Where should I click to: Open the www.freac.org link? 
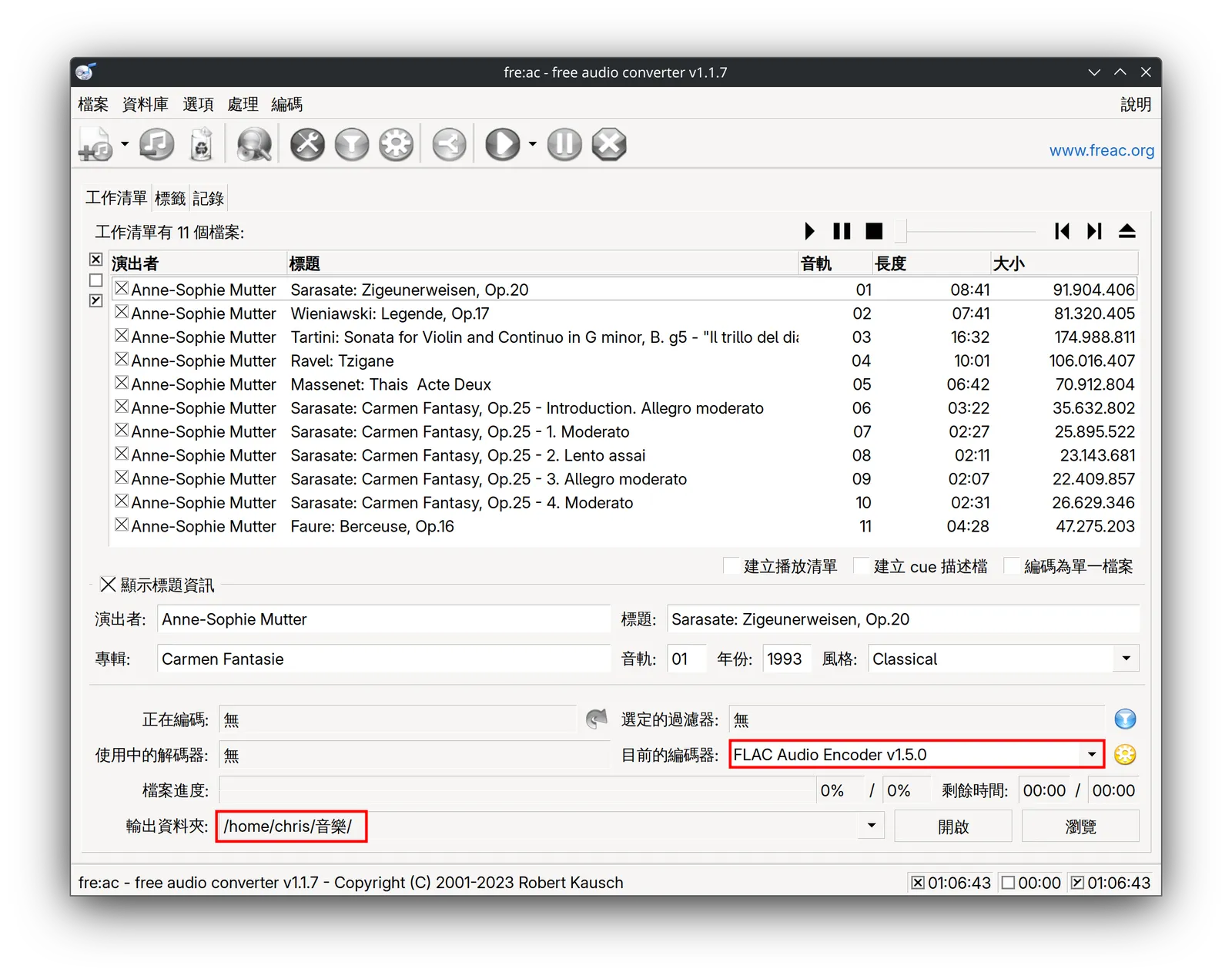coord(1102,150)
